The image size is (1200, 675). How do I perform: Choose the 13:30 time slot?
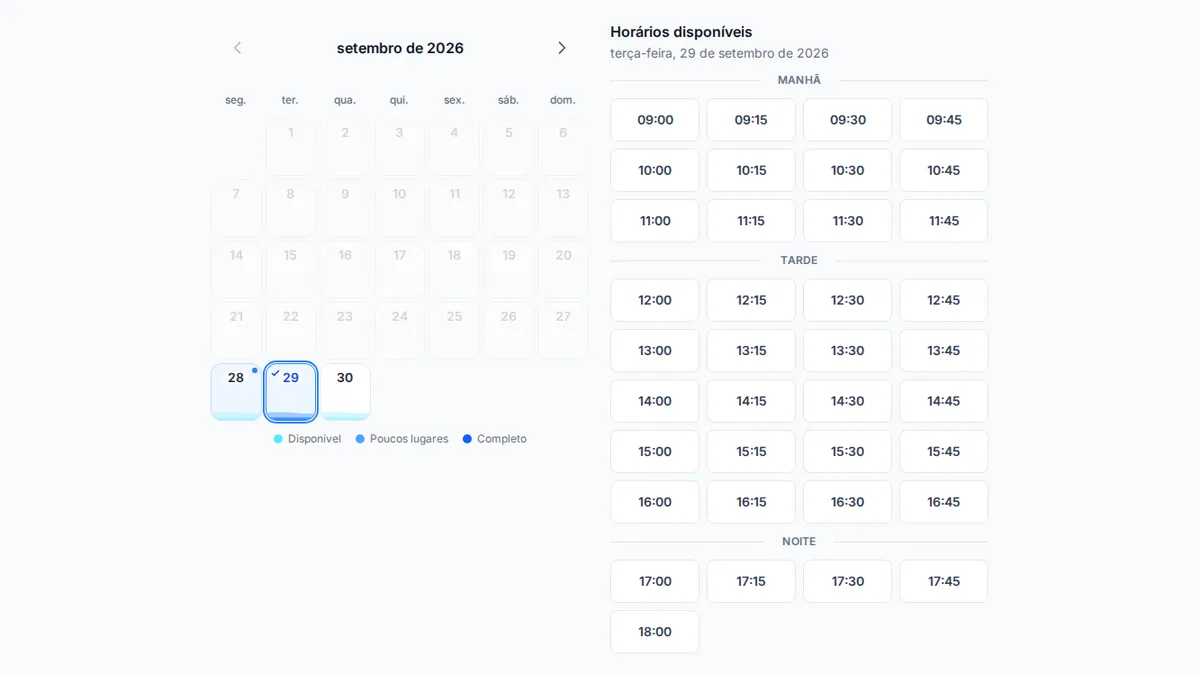tap(848, 351)
